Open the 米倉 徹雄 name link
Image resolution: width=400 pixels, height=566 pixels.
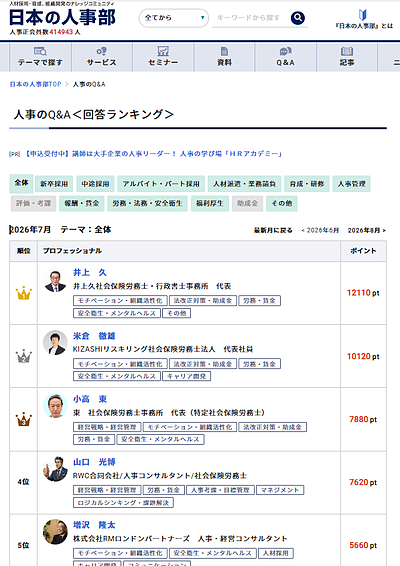click(x=94, y=336)
